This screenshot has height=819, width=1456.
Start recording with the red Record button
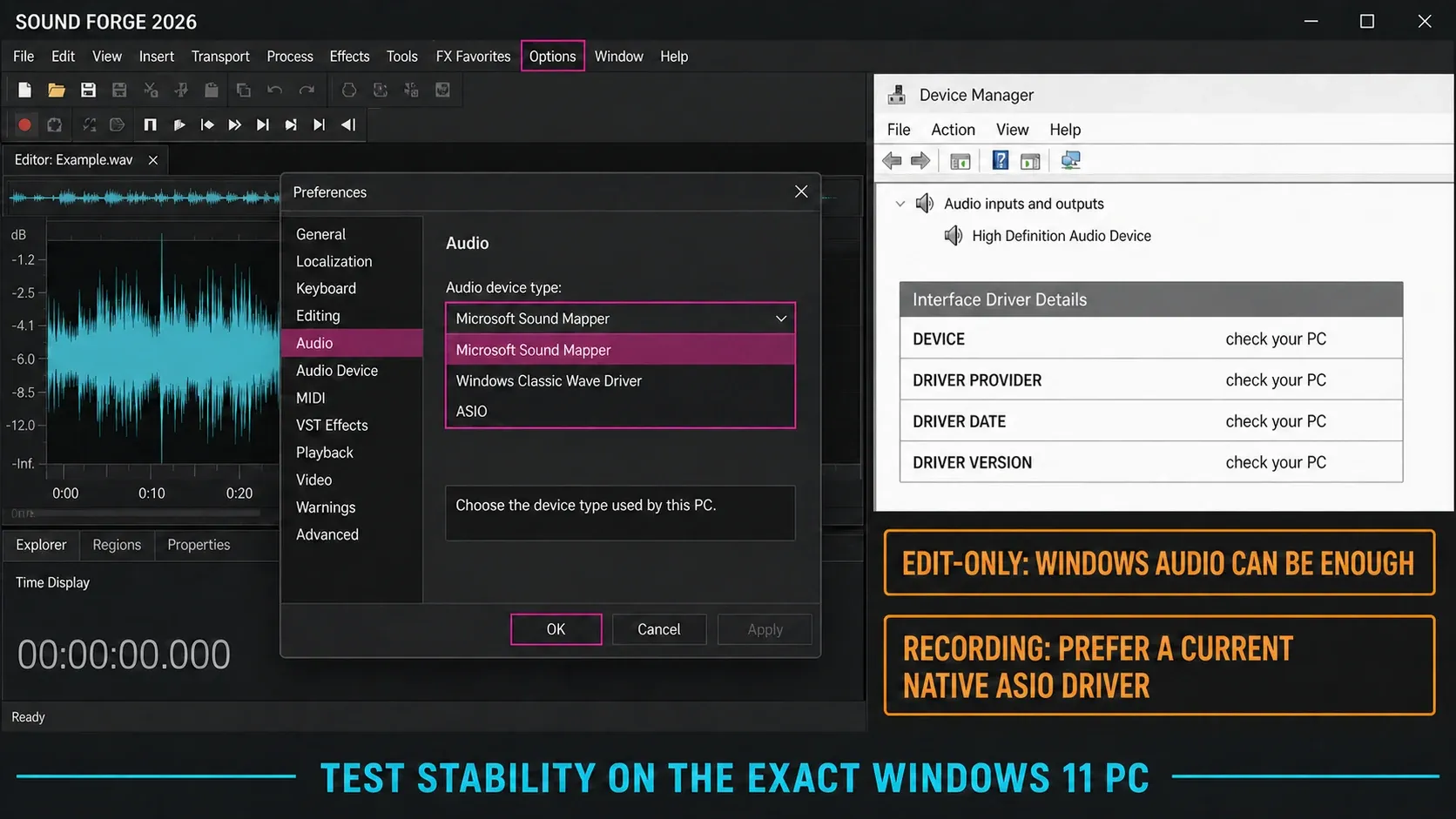pos(24,124)
